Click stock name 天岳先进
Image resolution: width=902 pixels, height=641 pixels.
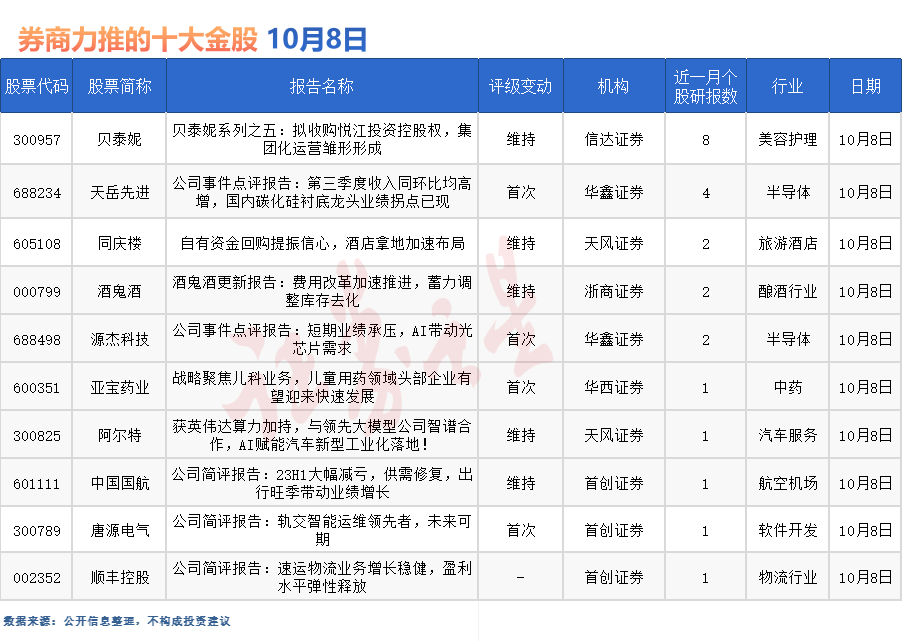(120, 192)
